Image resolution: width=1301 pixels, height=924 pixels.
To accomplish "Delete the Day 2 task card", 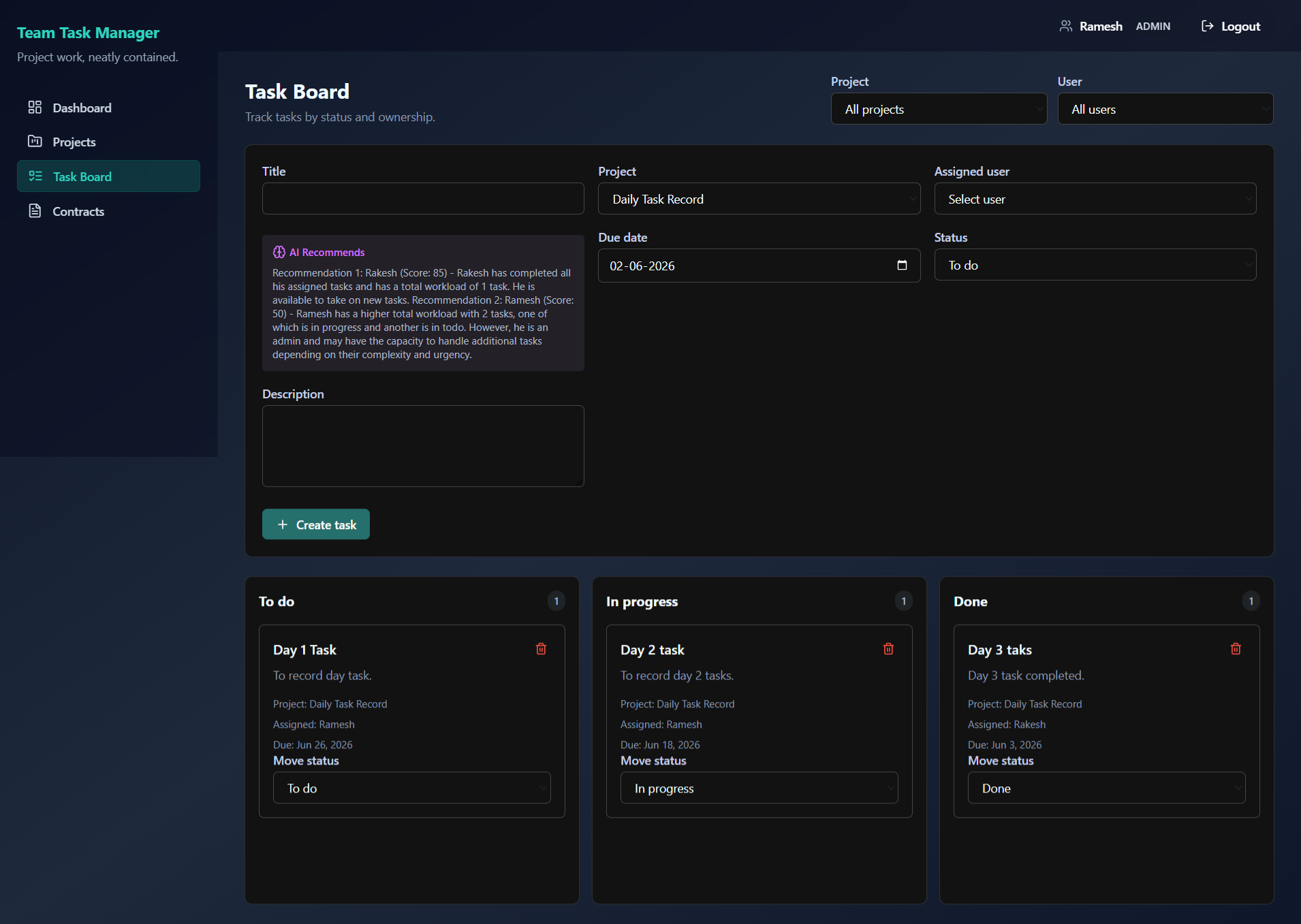I will pyautogui.click(x=888, y=649).
